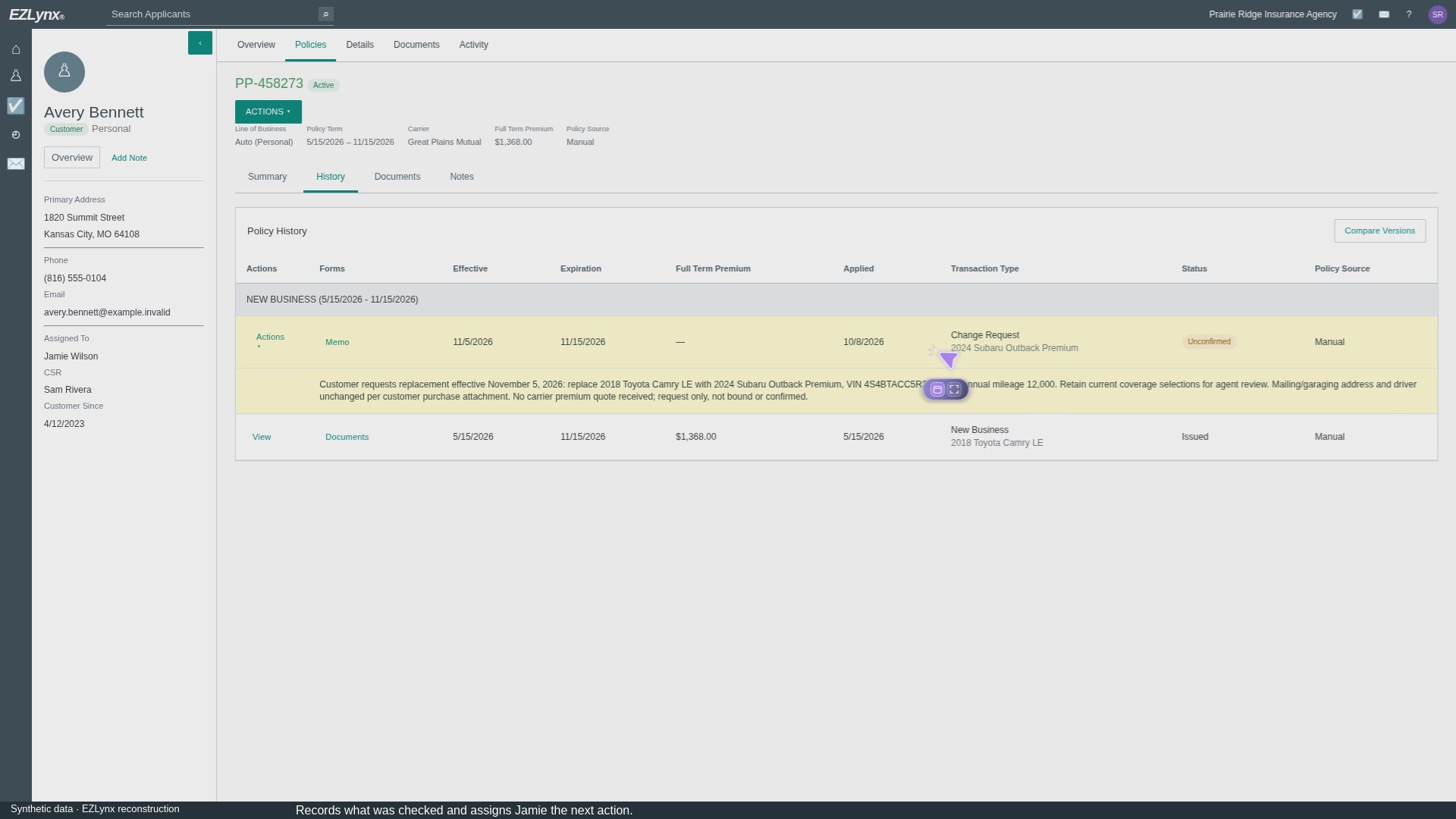Click the EZLynx logo
Screen dimensions: 1456x819
pyautogui.click(x=36, y=15)
